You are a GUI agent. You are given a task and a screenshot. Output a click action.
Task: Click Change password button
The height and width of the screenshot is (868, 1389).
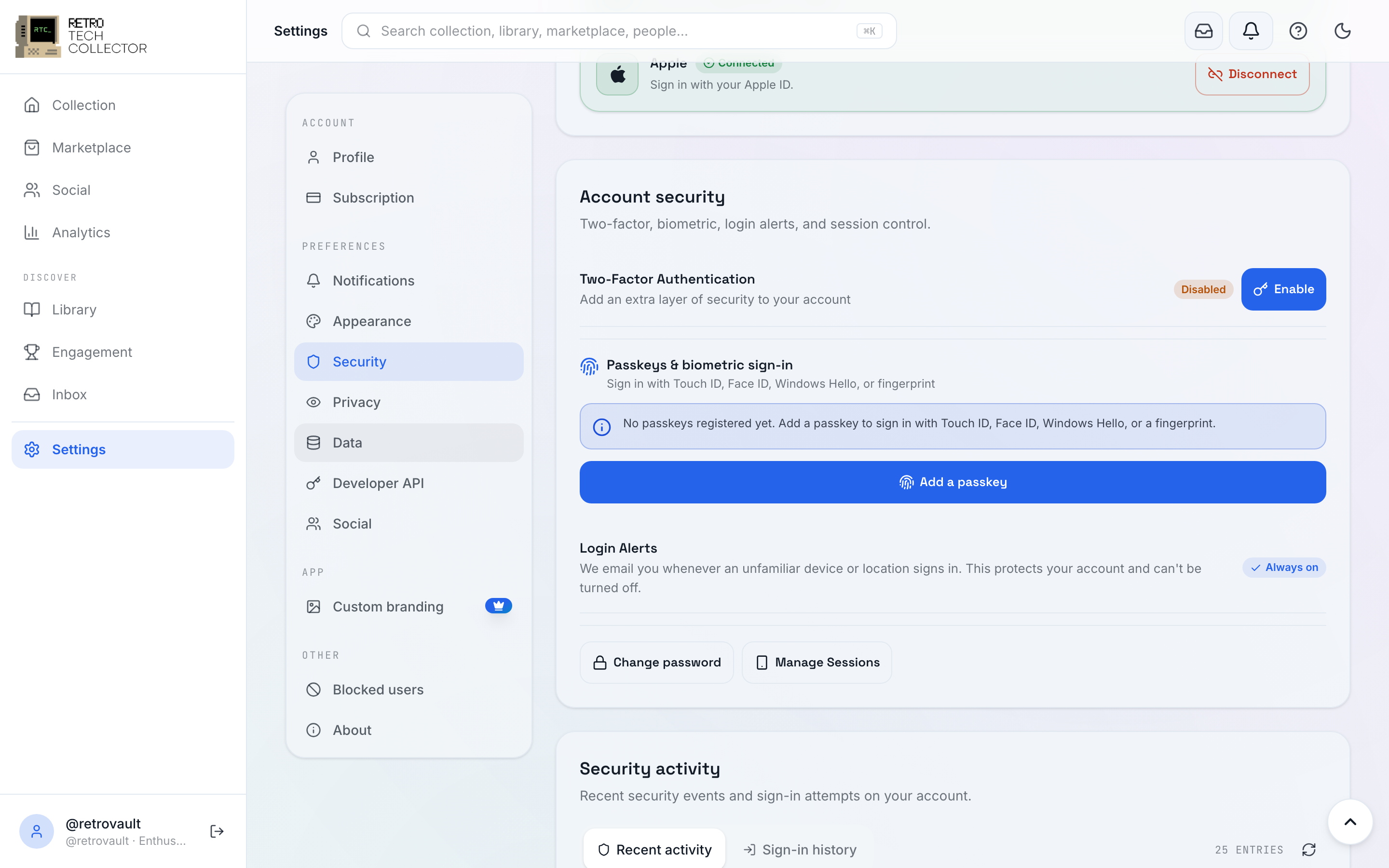click(656, 663)
